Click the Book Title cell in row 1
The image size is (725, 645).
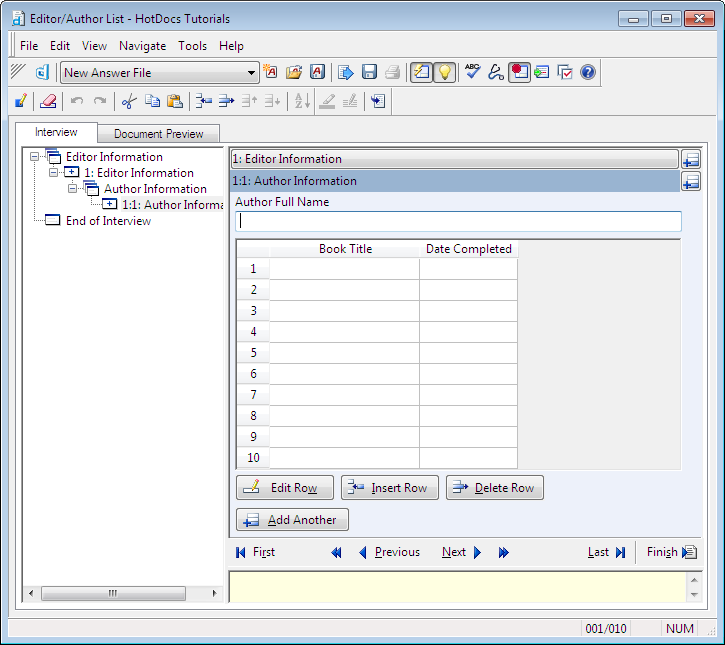point(344,269)
